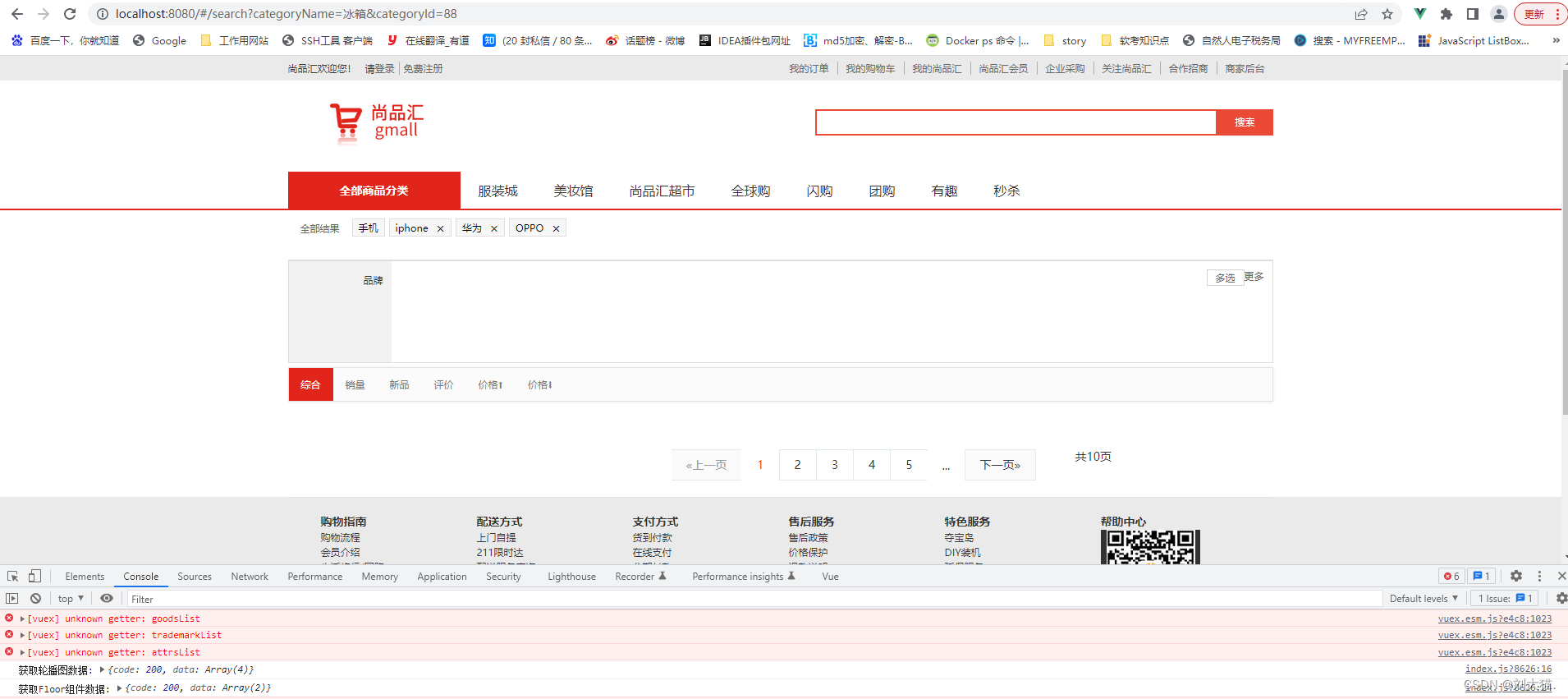Open DevTools more options kebab menu
Image resolution: width=1568 pixels, height=699 pixels.
click(x=1540, y=577)
